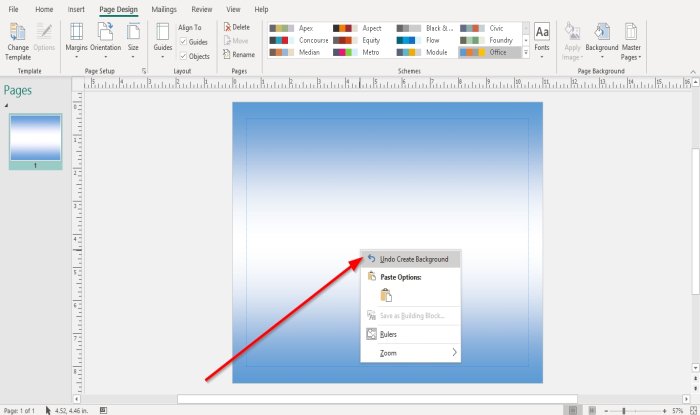Open the Zoom submenu in context menu

(x=410, y=353)
